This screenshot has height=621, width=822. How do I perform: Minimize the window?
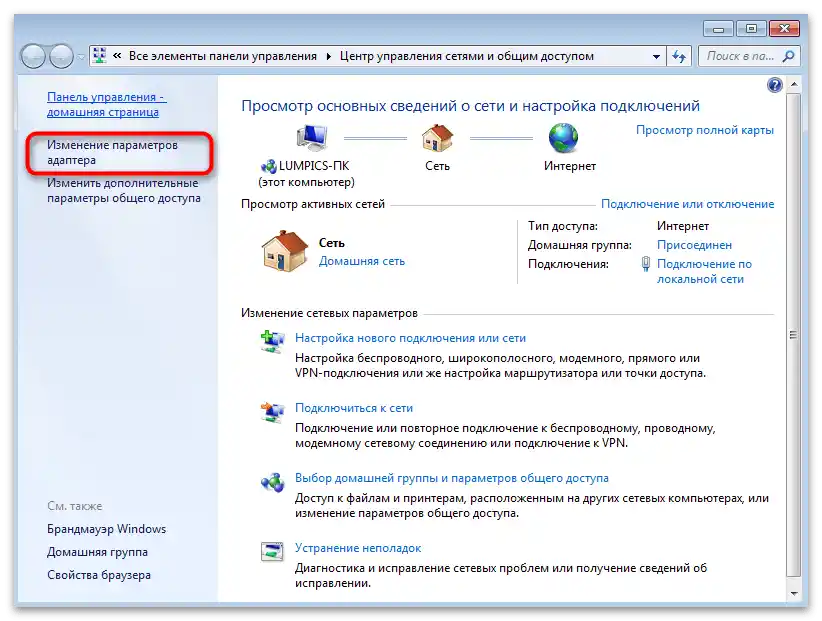(719, 29)
